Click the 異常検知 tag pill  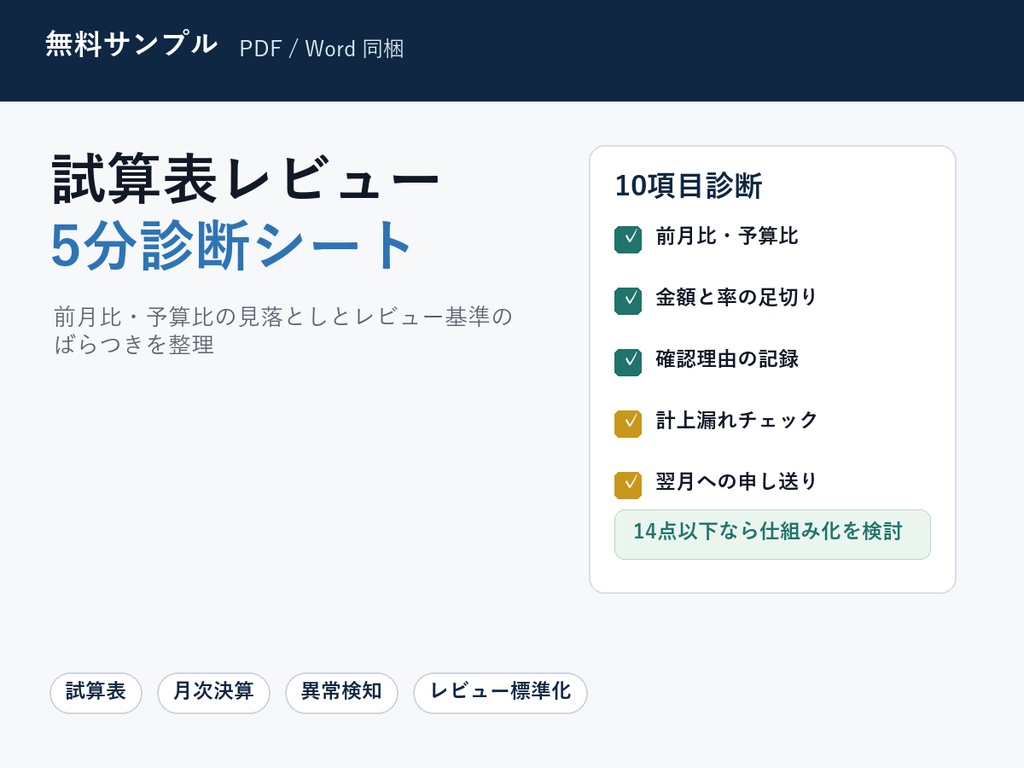[x=342, y=693]
